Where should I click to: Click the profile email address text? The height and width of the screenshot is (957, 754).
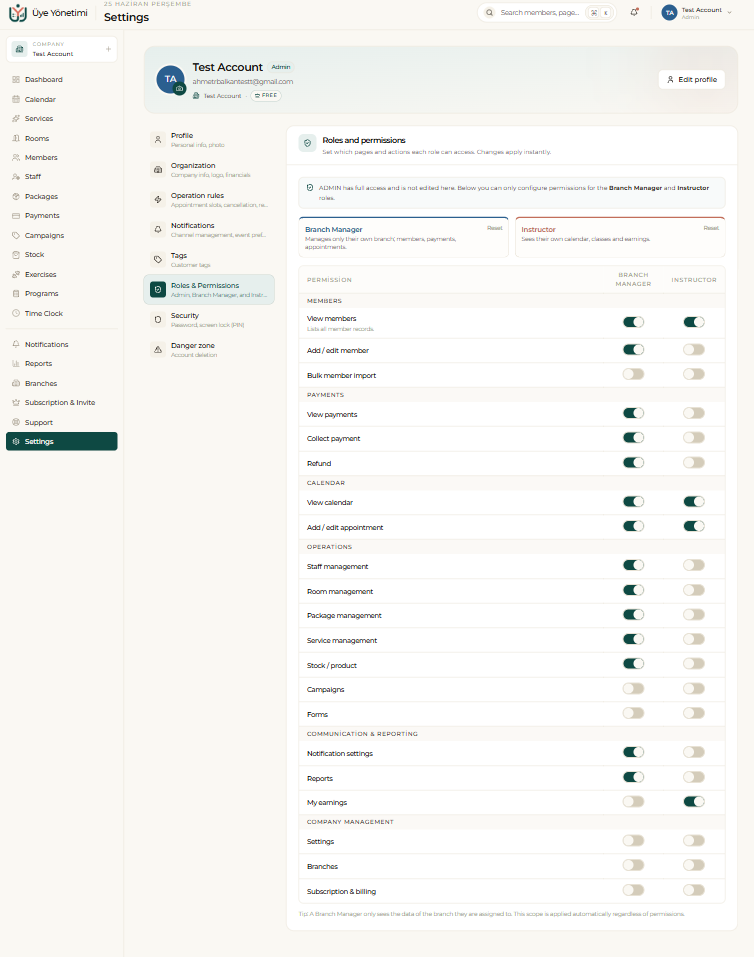(242, 81)
